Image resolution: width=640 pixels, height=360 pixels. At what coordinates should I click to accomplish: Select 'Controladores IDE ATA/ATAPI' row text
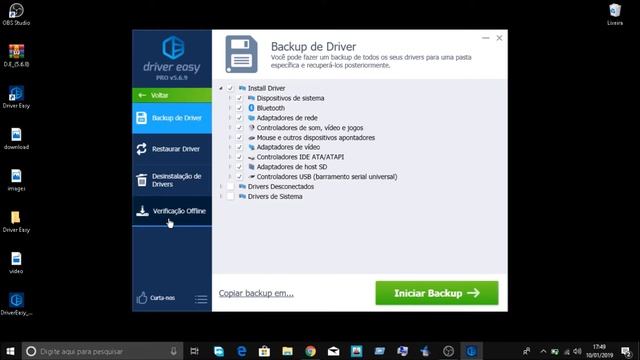click(x=300, y=157)
